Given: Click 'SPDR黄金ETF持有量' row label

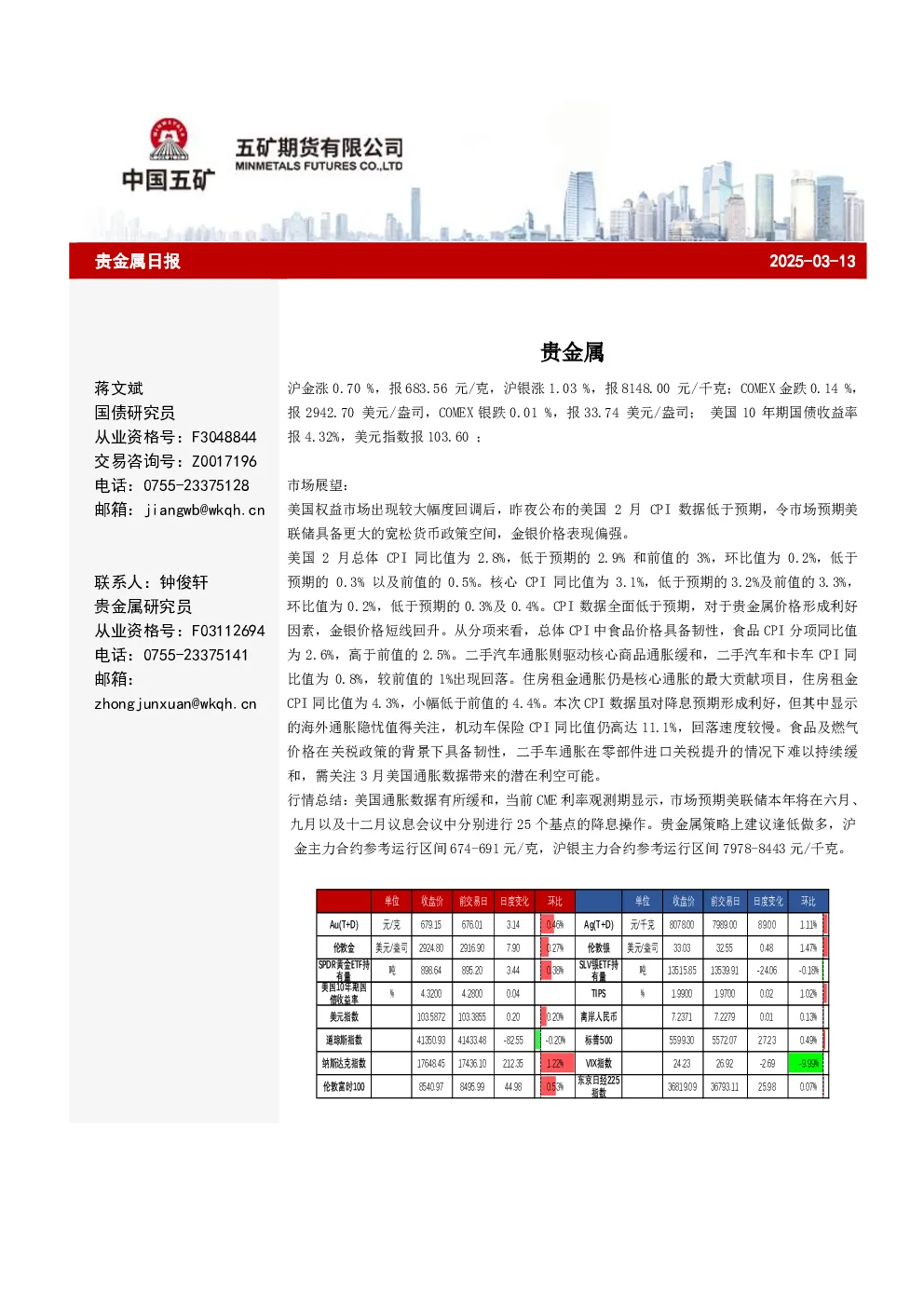Looking at the screenshot, I should click(344, 971).
